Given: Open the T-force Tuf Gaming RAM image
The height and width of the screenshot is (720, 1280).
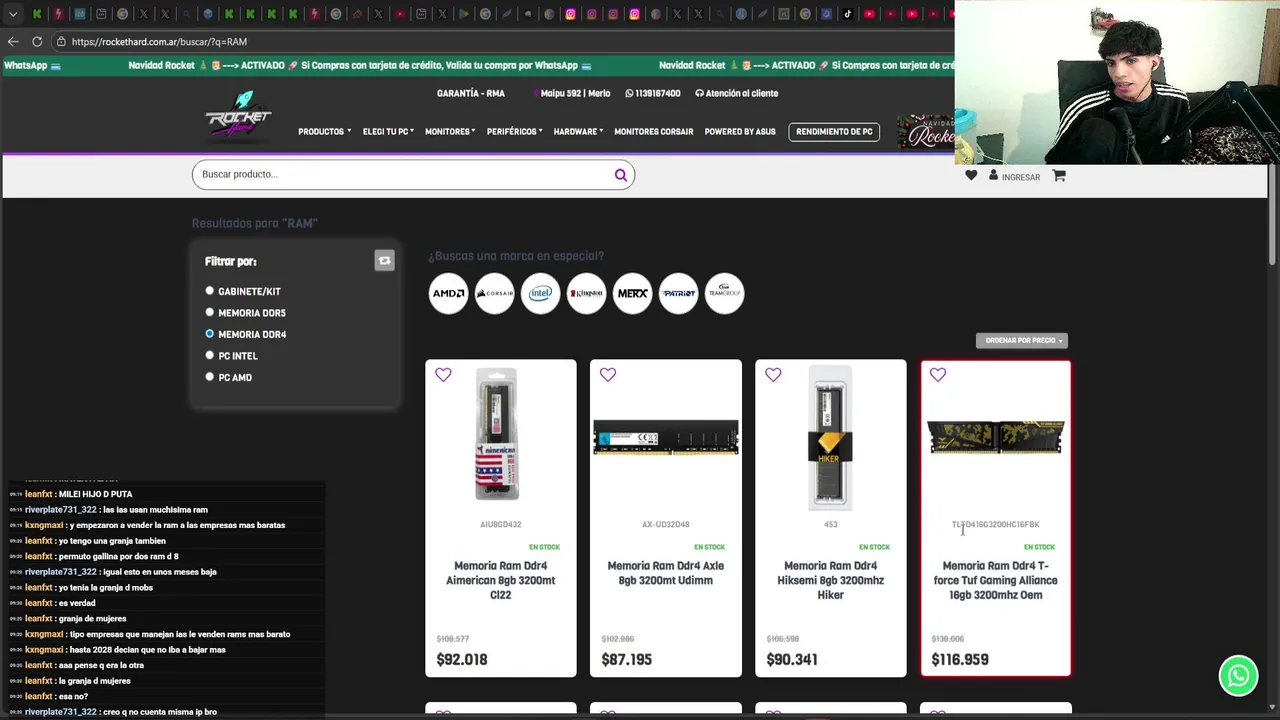Looking at the screenshot, I should pos(996,437).
